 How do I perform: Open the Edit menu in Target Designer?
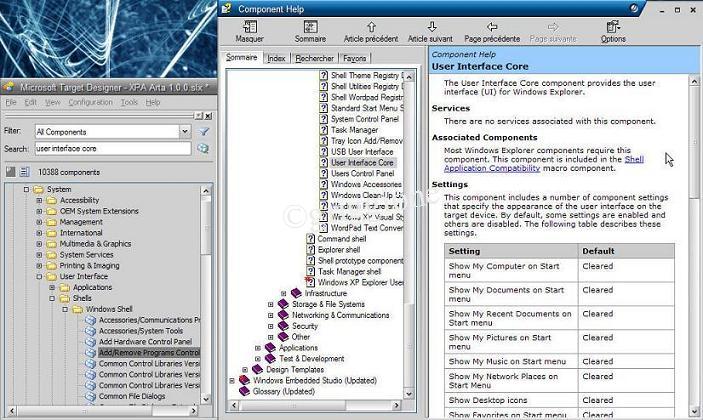[30, 102]
